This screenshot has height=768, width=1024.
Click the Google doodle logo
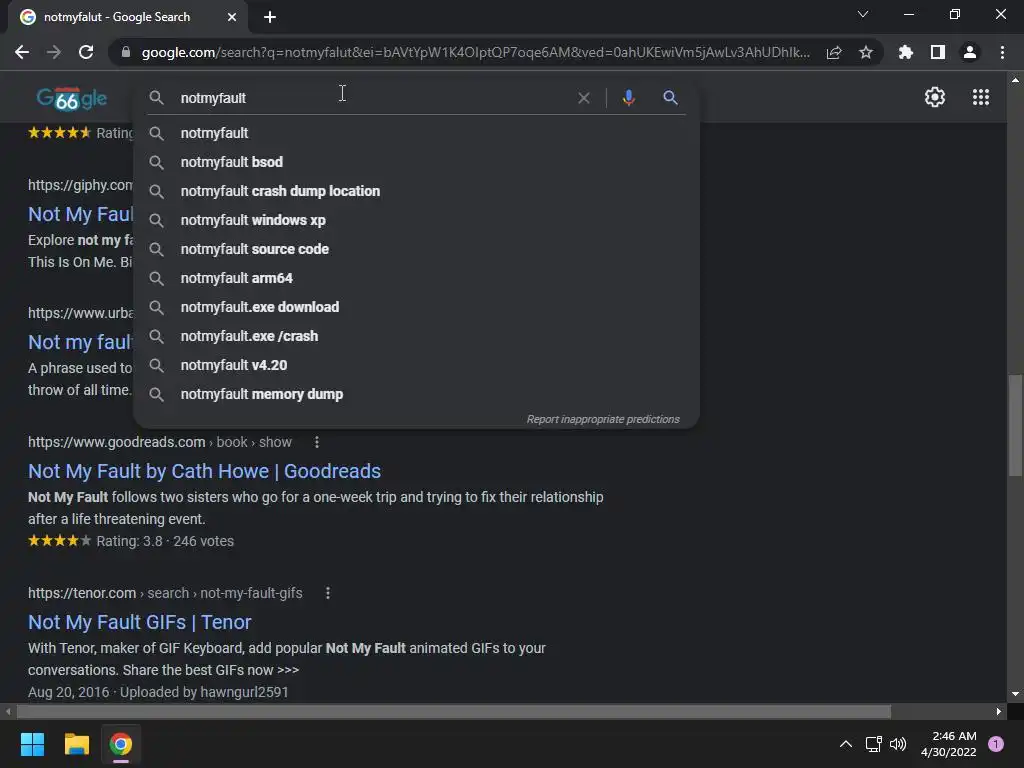72,98
